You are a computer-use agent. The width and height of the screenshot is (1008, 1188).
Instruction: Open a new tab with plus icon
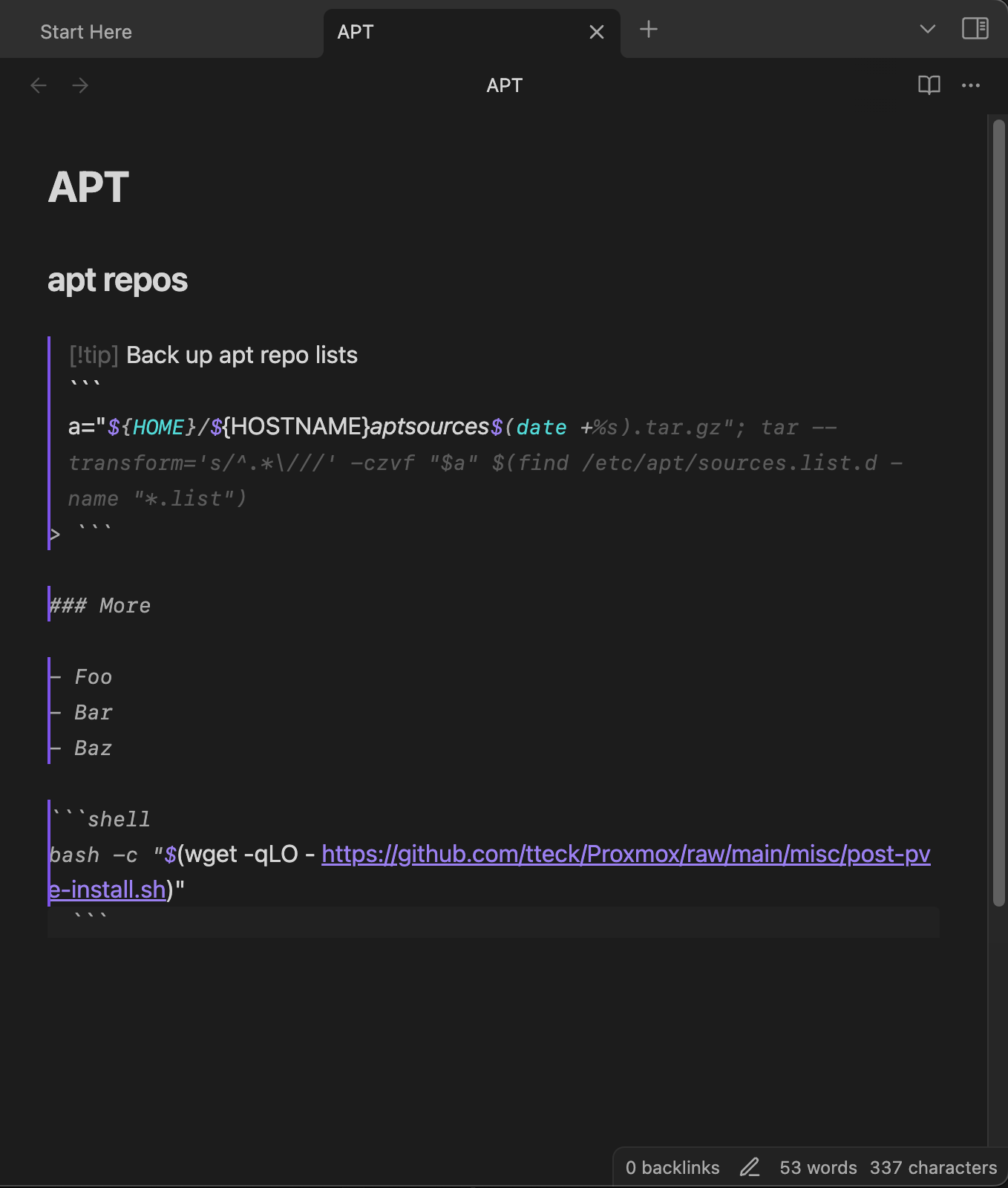tap(649, 30)
